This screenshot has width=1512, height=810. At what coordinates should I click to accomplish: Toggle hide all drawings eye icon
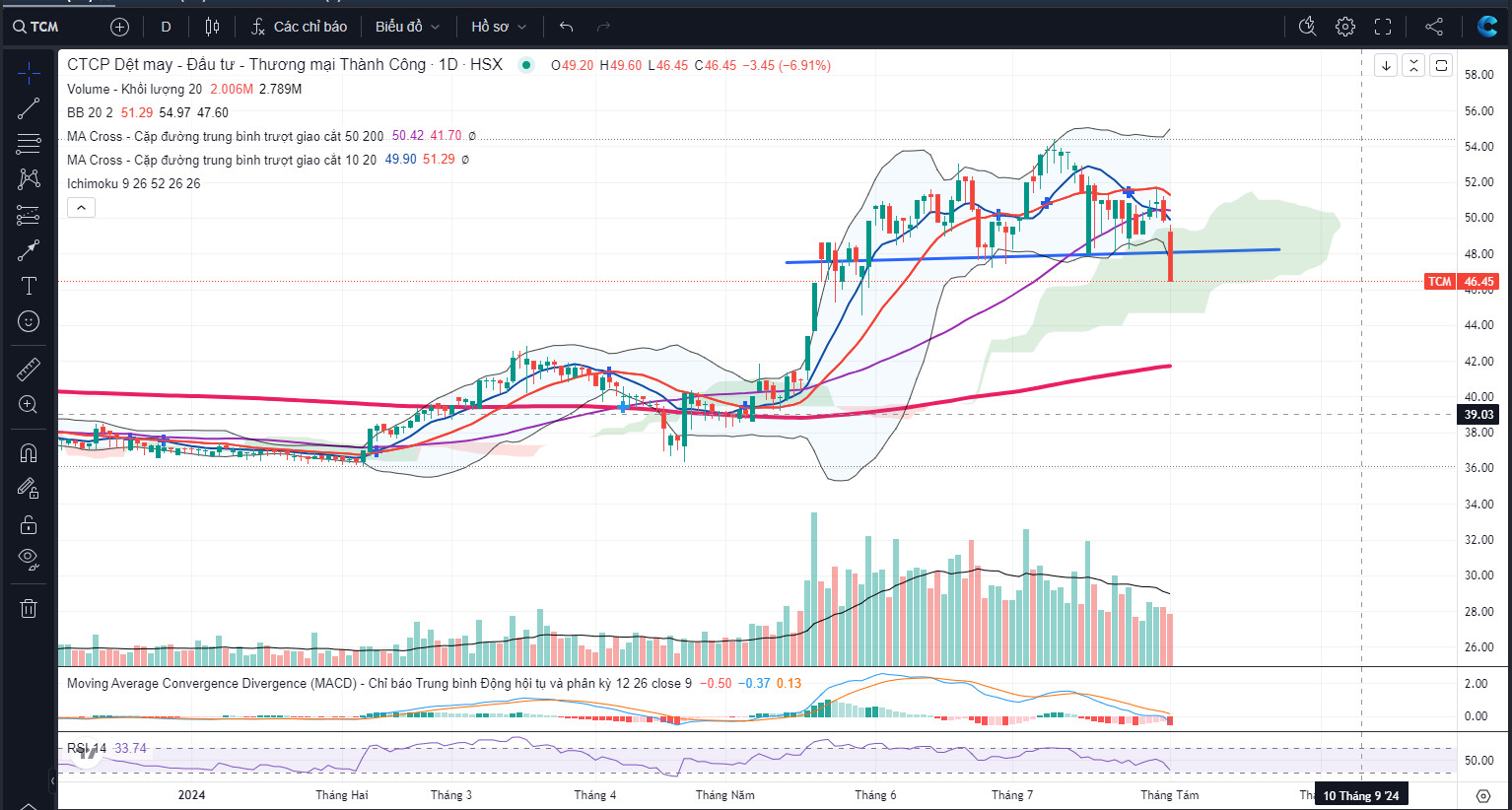click(x=29, y=560)
